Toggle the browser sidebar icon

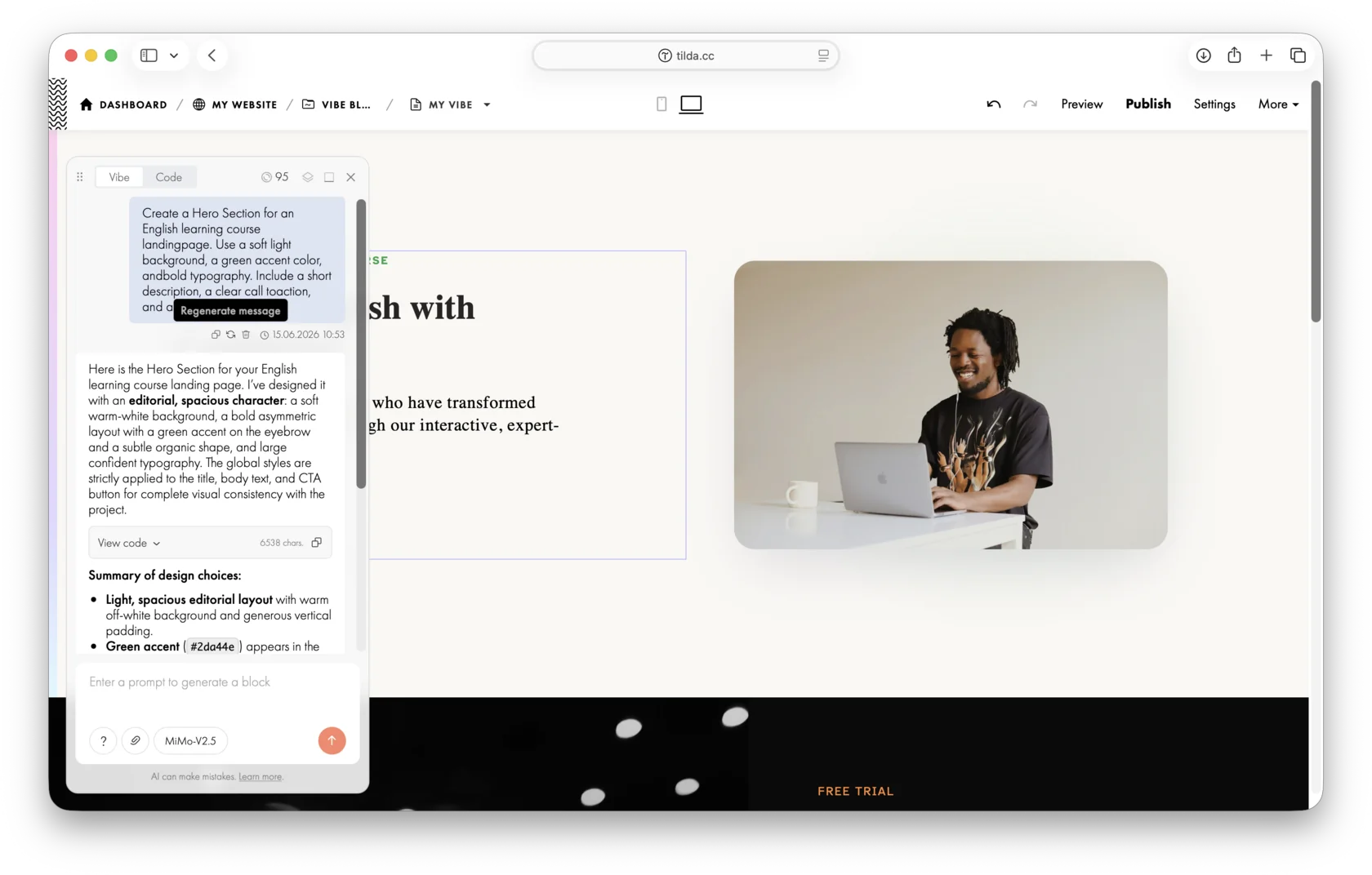tap(149, 56)
